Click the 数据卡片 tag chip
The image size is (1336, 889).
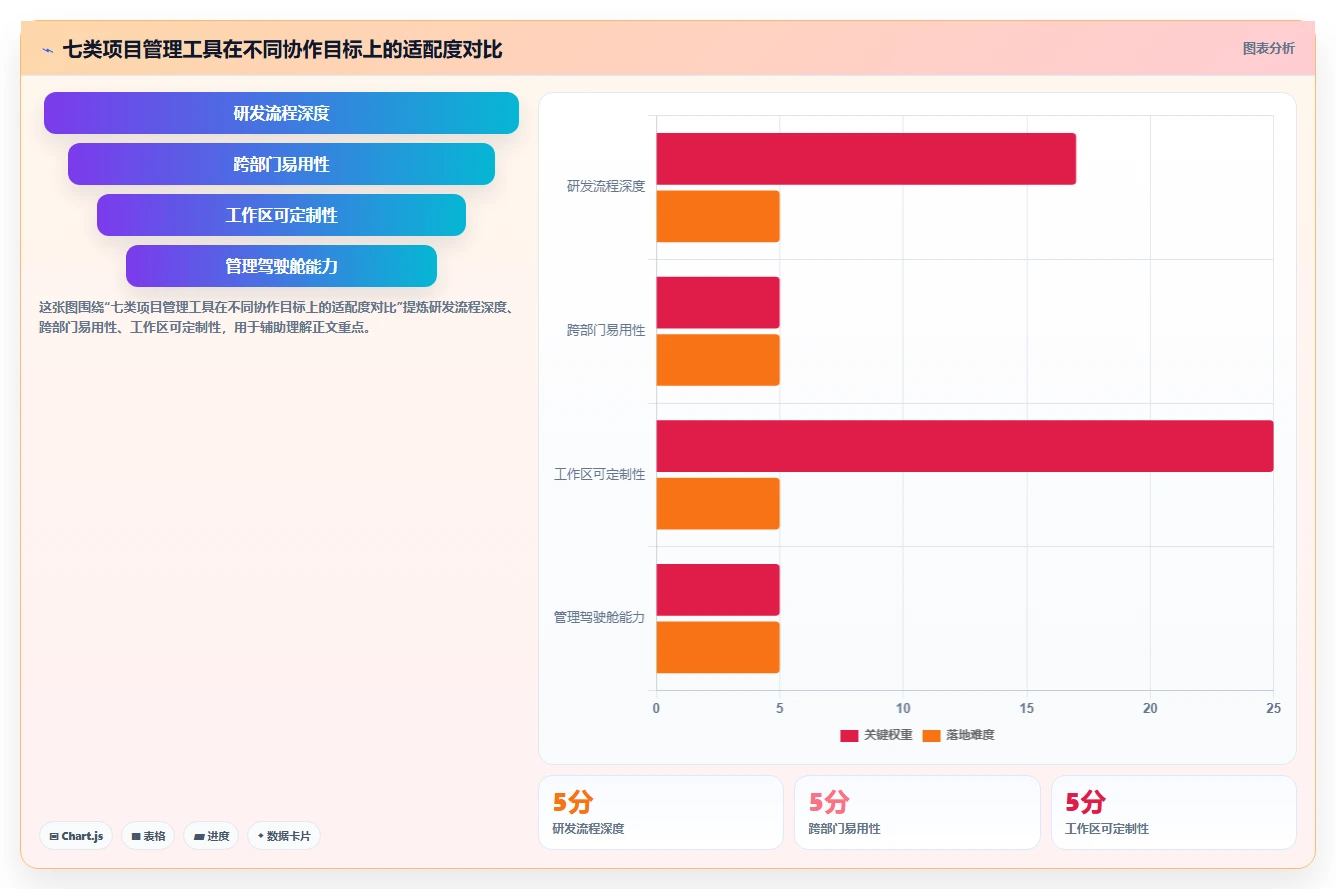point(284,836)
